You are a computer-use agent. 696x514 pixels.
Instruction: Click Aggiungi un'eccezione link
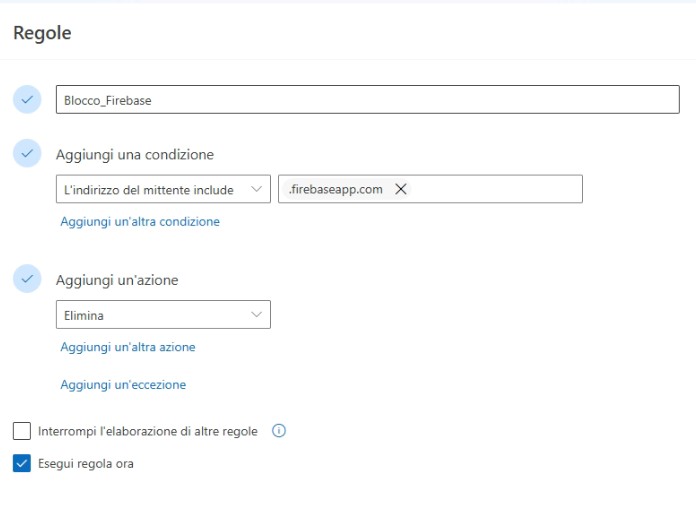tap(123, 384)
